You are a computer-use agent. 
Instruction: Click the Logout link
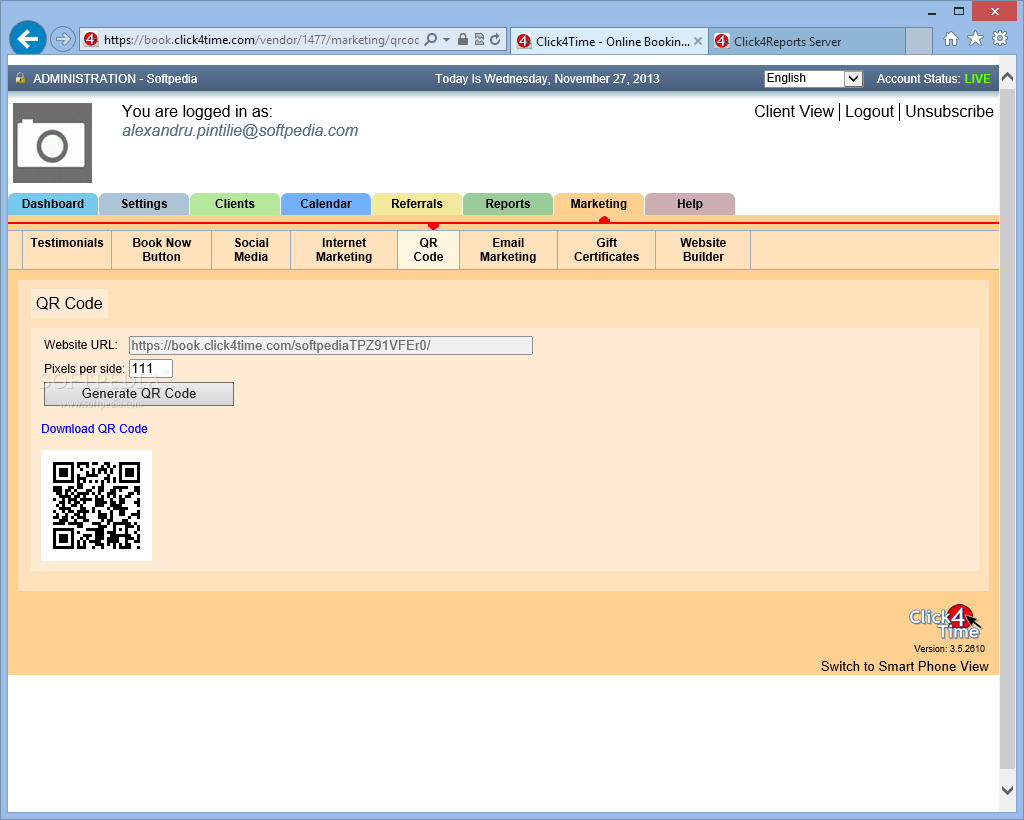[x=869, y=112]
